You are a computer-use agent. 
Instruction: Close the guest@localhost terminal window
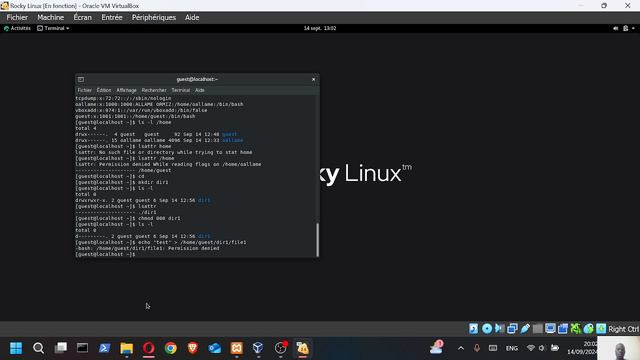[x=313, y=79]
